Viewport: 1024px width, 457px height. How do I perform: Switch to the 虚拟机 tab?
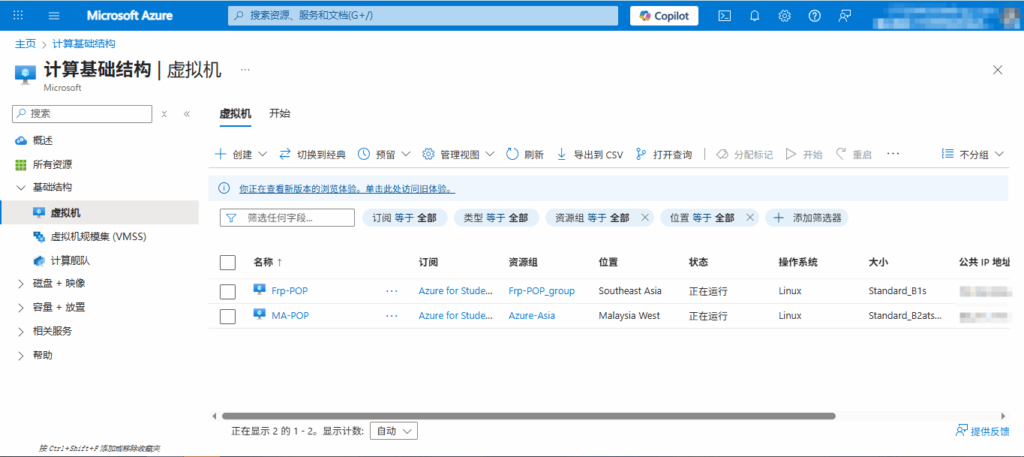(235, 114)
